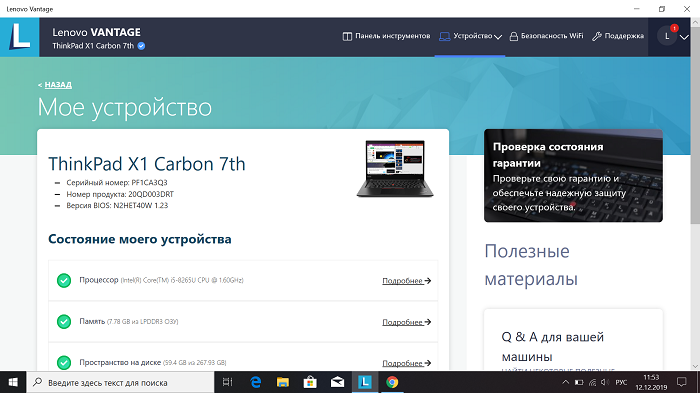This screenshot has height=393, width=700.
Task: Open the Action Center notifications icon
Action: pos(681,382)
